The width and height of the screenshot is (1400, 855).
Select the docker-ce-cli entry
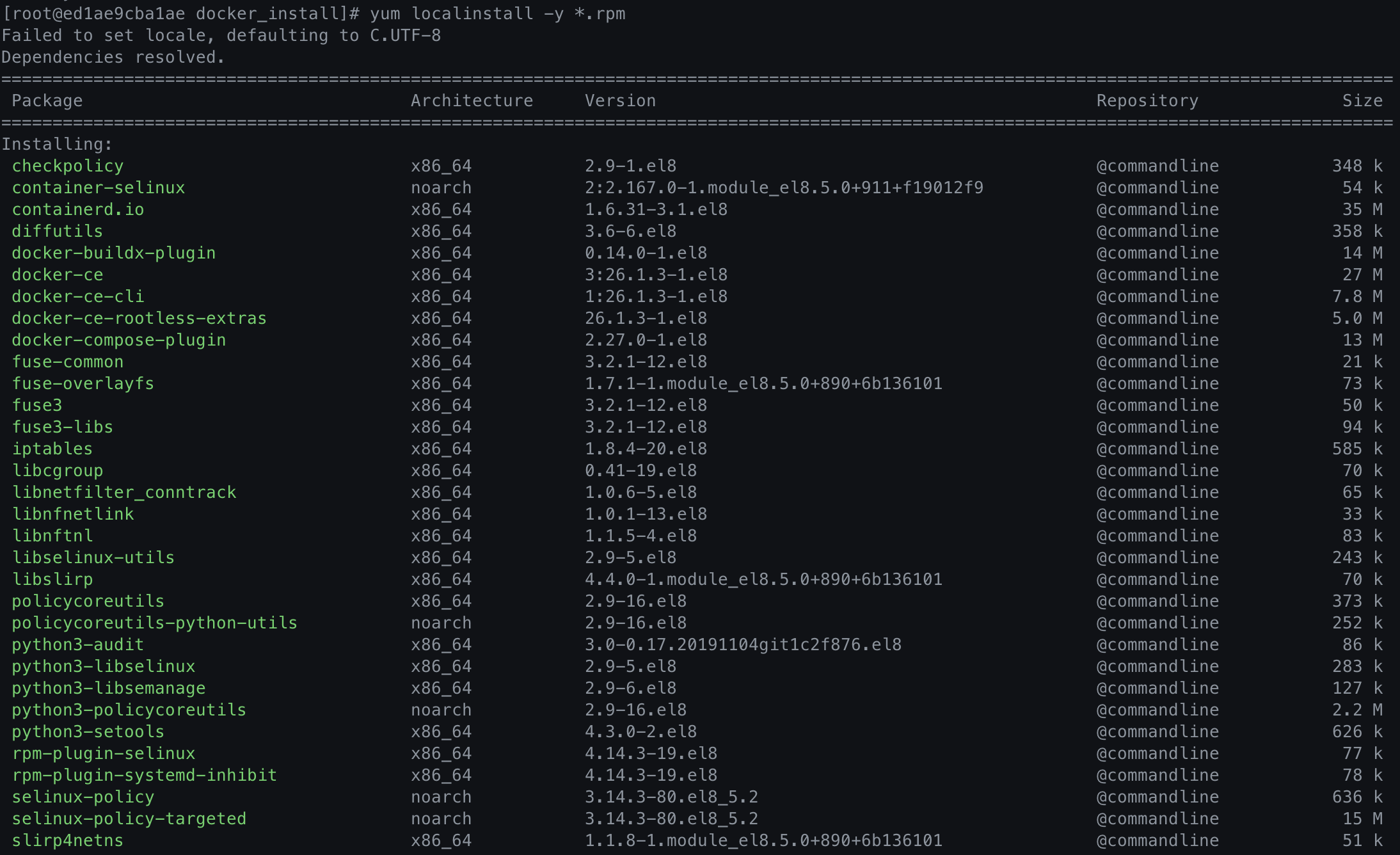click(77, 296)
